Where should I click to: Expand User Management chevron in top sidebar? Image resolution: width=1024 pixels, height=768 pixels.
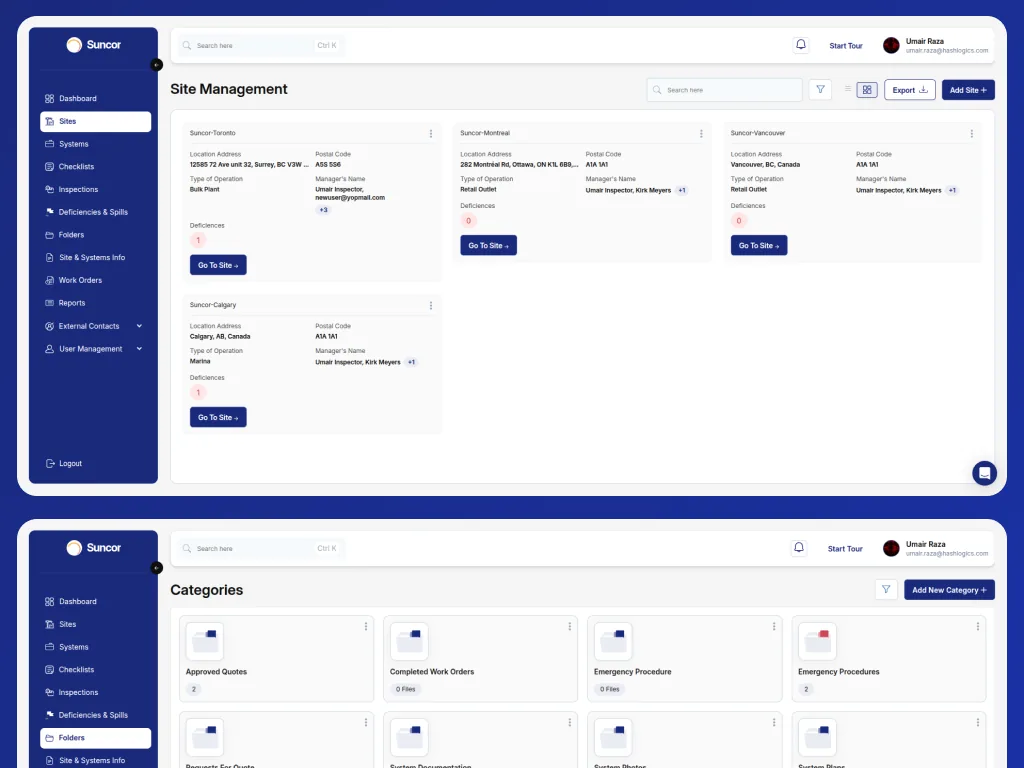[x=139, y=349]
